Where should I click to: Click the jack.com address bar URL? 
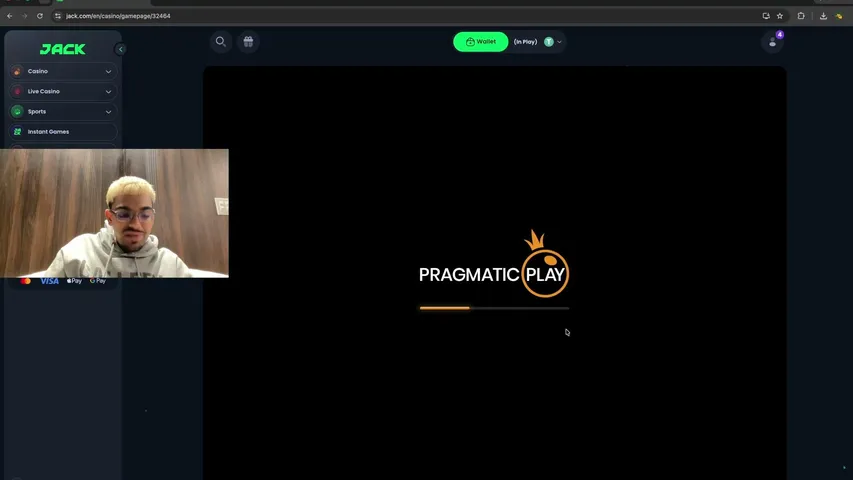tap(118, 16)
